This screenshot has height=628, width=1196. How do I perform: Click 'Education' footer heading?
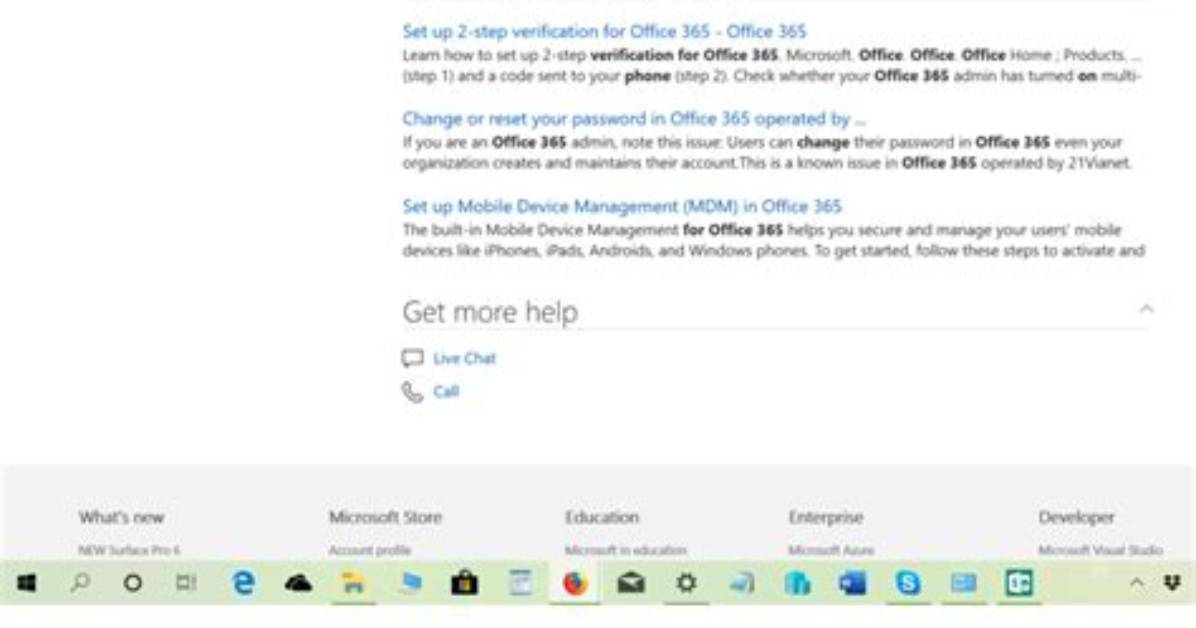tap(602, 517)
